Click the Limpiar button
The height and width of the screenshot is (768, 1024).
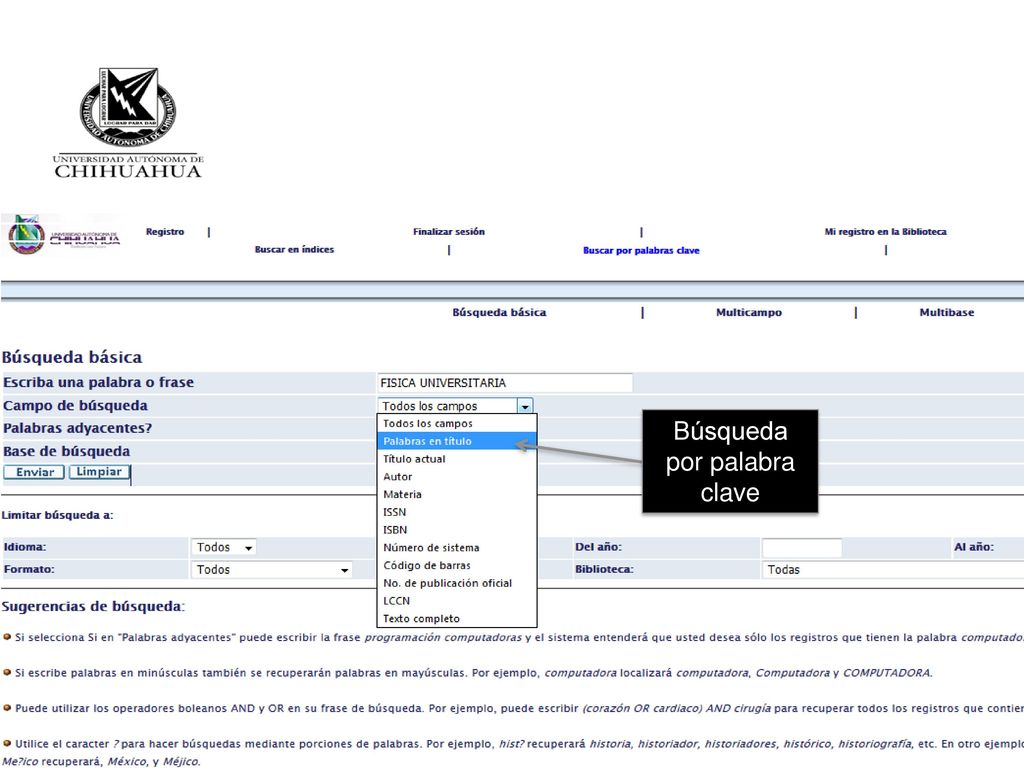point(99,472)
